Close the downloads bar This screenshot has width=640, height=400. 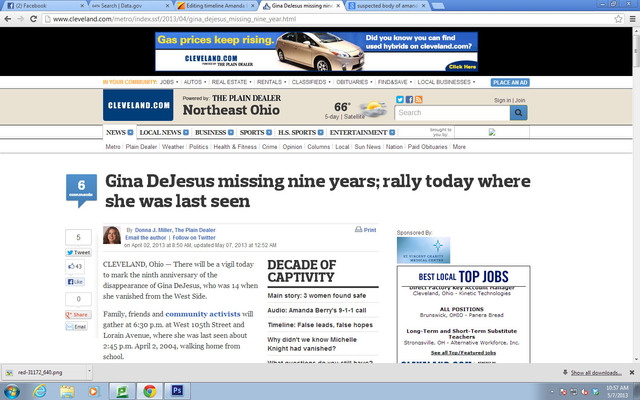point(632,372)
